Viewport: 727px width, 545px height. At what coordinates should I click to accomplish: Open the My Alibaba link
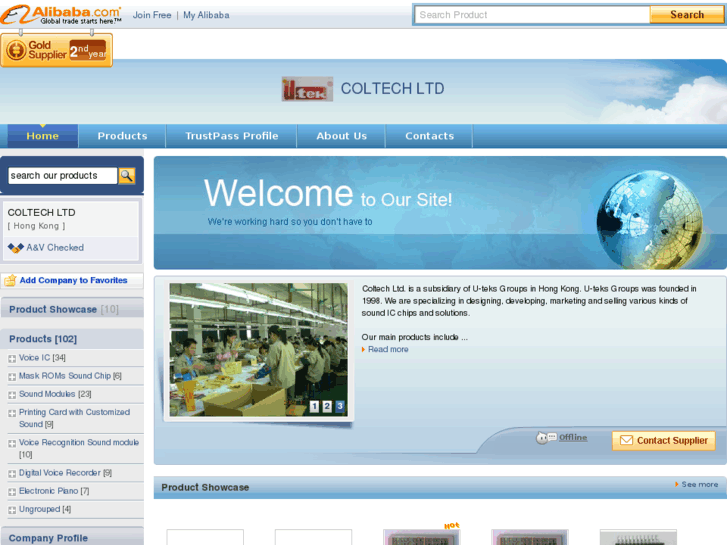206,15
